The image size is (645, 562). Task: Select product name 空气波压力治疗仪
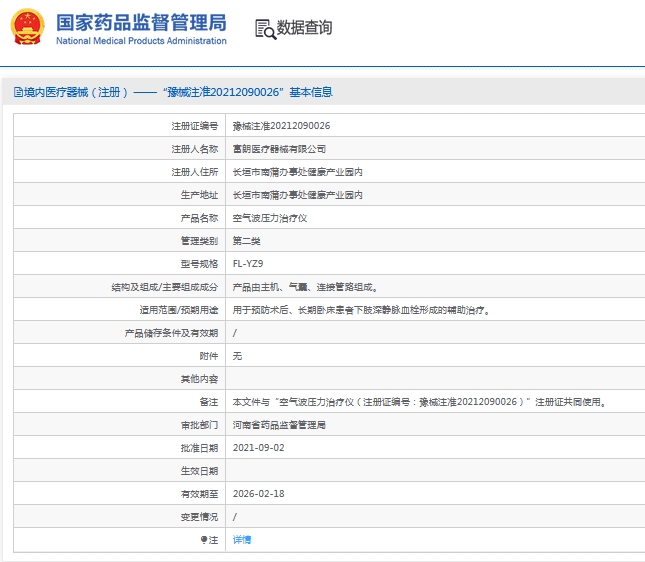tap(270, 218)
